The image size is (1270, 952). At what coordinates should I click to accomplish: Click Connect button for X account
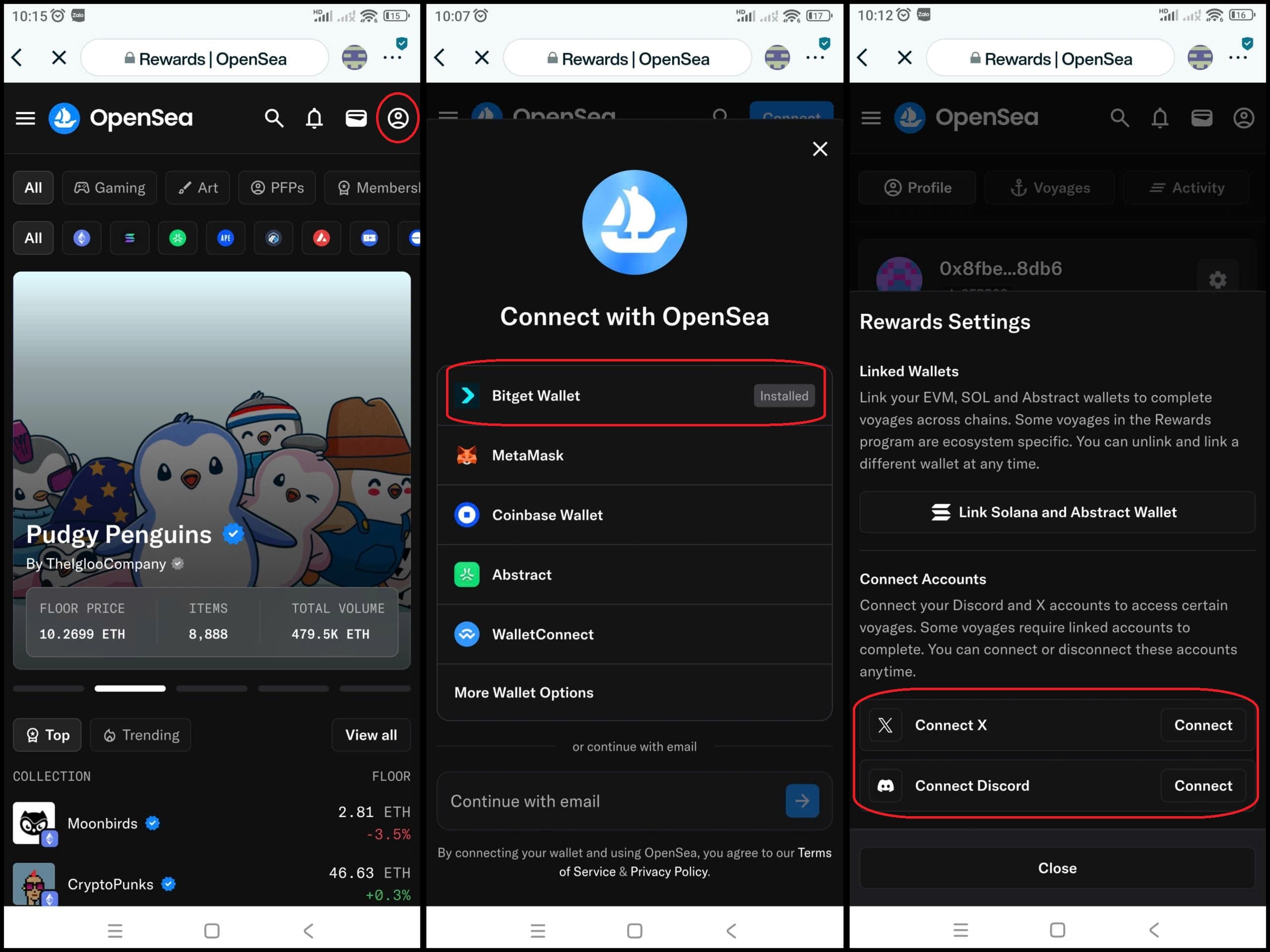(x=1203, y=725)
